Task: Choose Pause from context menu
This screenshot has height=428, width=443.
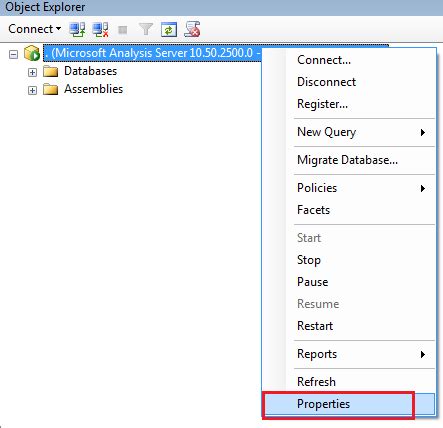Action: [x=349, y=282]
